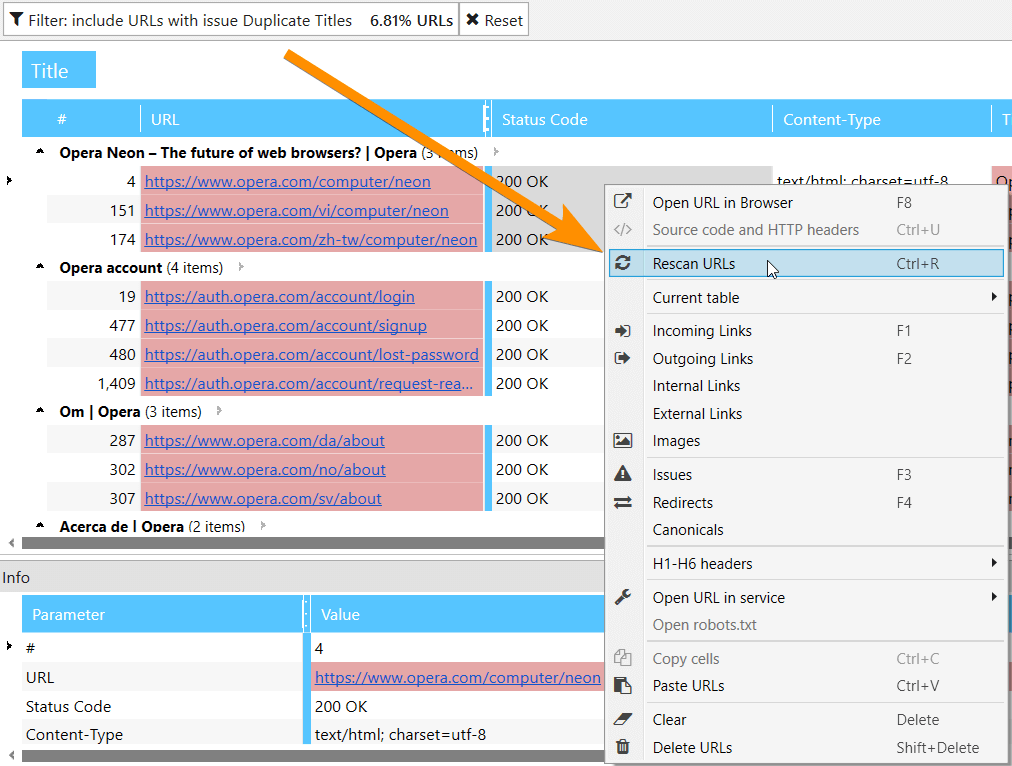Sort by the Content-Type column header
This screenshot has width=1012, height=766.
[882, 119]
